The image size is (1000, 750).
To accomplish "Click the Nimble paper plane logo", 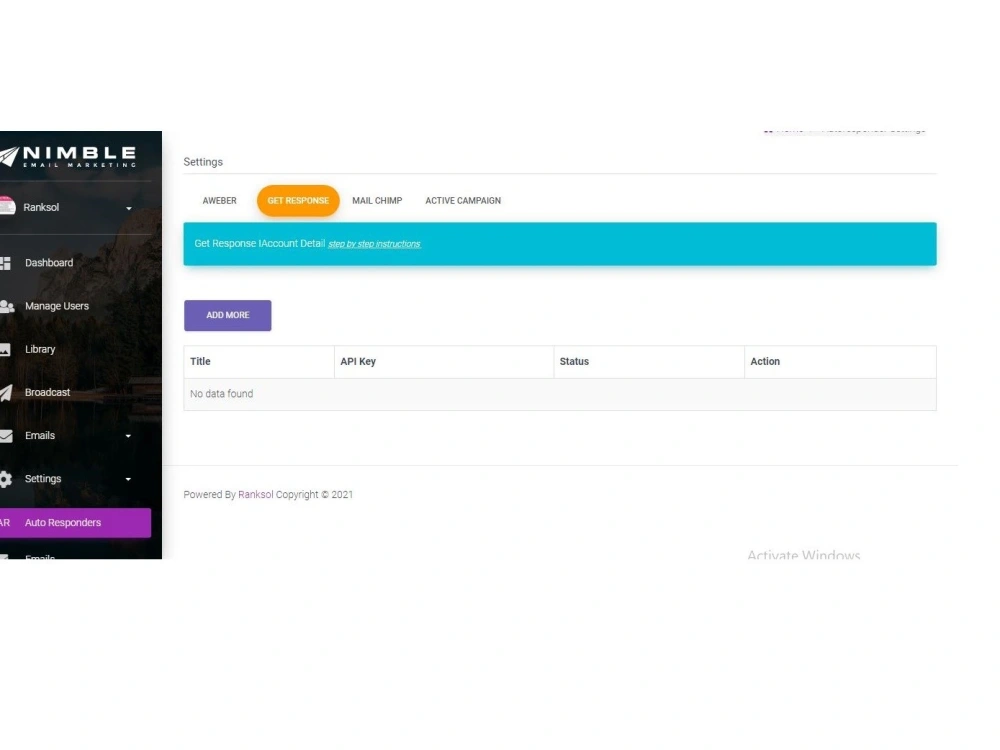I will pos(10,156).
